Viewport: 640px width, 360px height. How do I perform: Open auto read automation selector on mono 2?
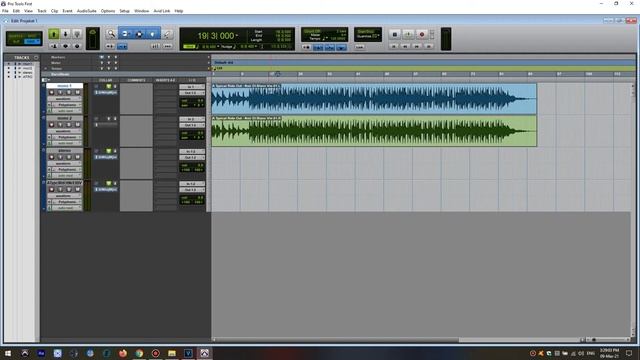tap(67, 143)
